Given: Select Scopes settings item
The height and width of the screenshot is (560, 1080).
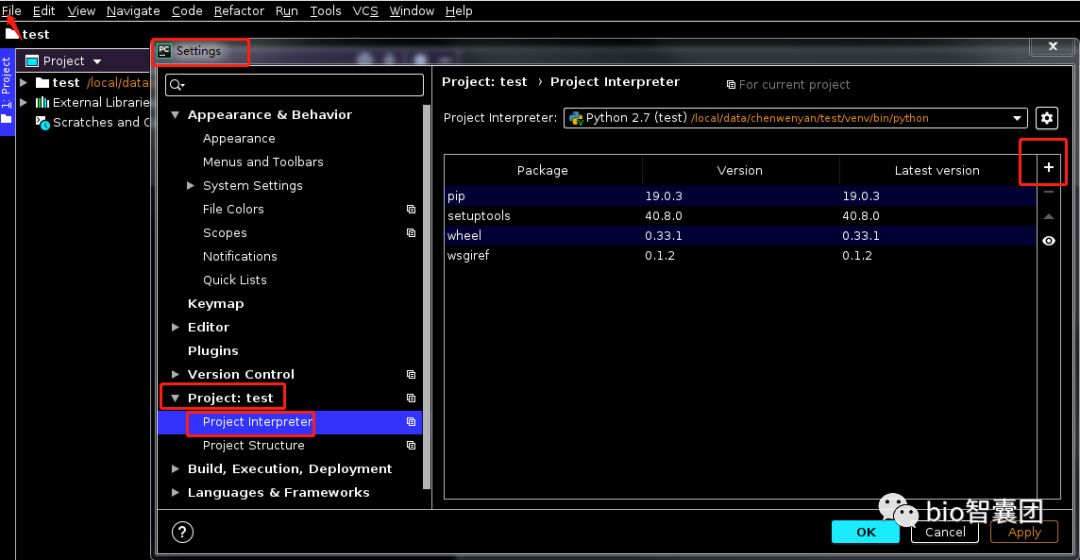Looking at the screenshot, I should (225, 233).
